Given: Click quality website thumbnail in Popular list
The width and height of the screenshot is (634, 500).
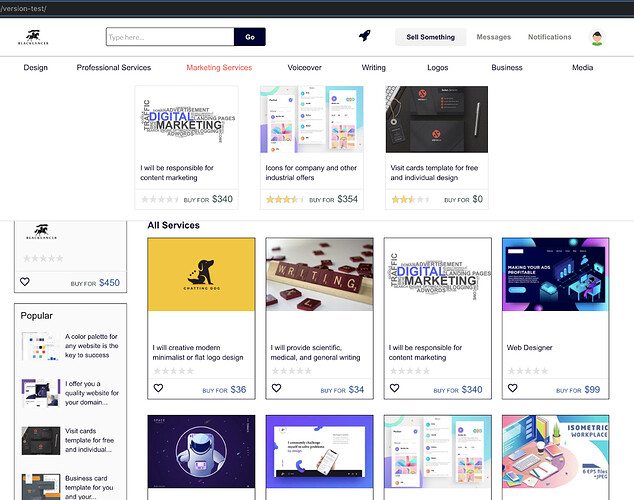Looking at the screenshot, I should pos(41,393).
